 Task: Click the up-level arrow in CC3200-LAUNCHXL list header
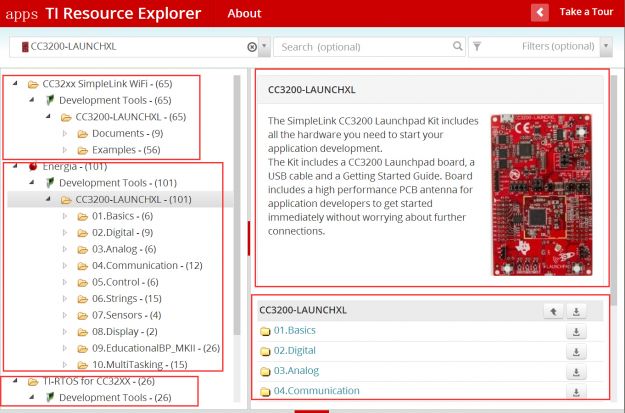click(553, 311)
